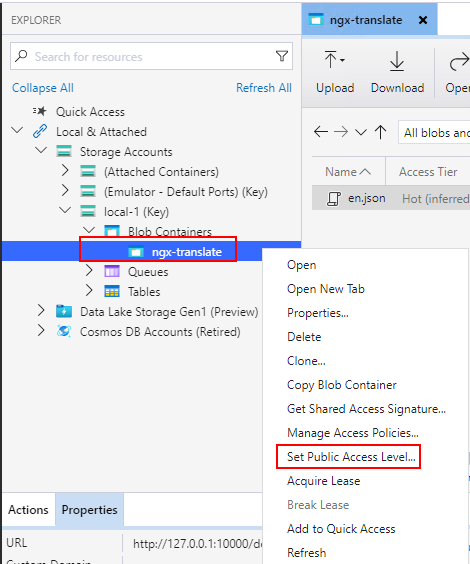Expand the Queues node

click(89, 270)
